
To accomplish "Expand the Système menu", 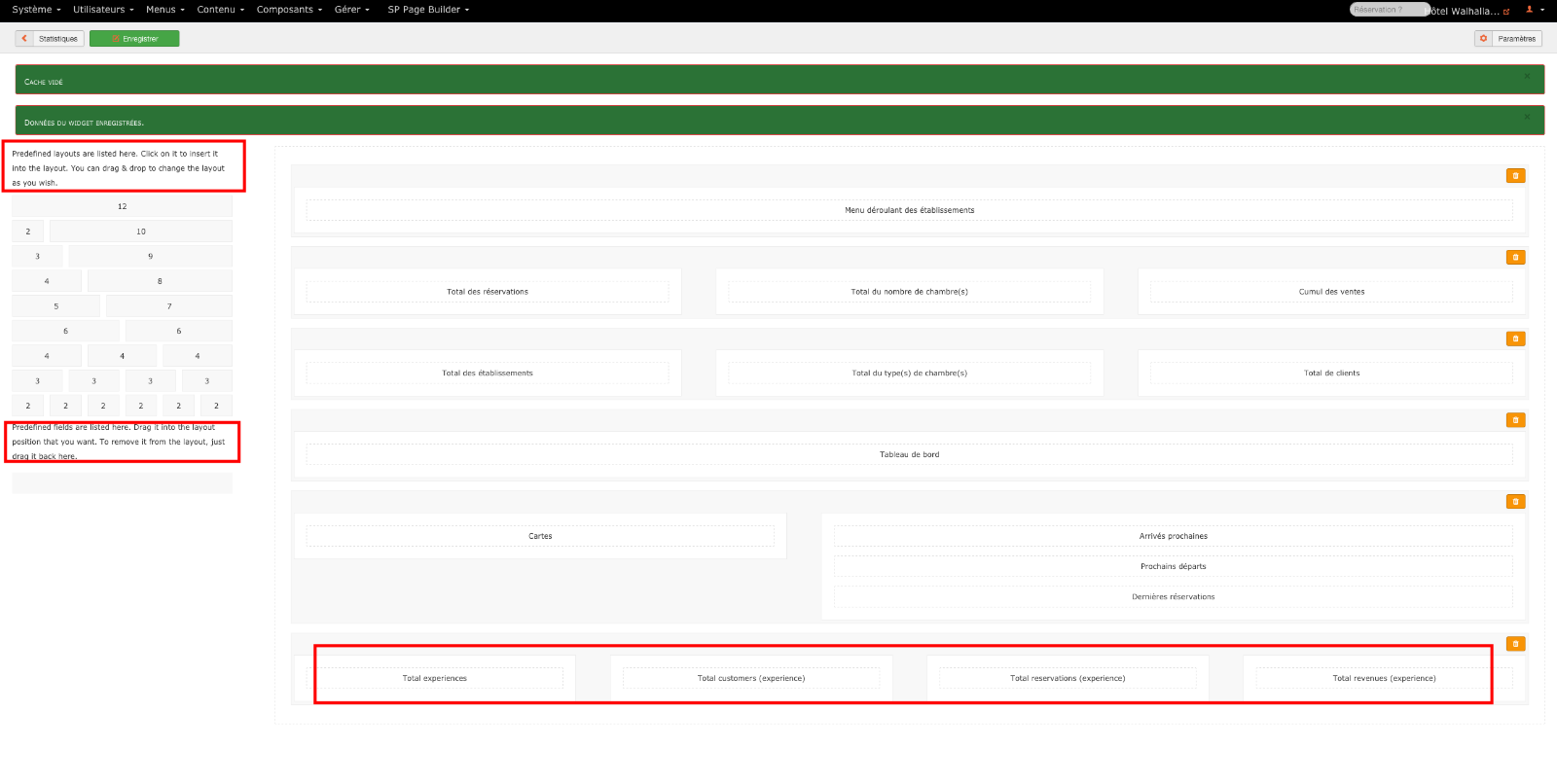I will (x=36, y=10).
